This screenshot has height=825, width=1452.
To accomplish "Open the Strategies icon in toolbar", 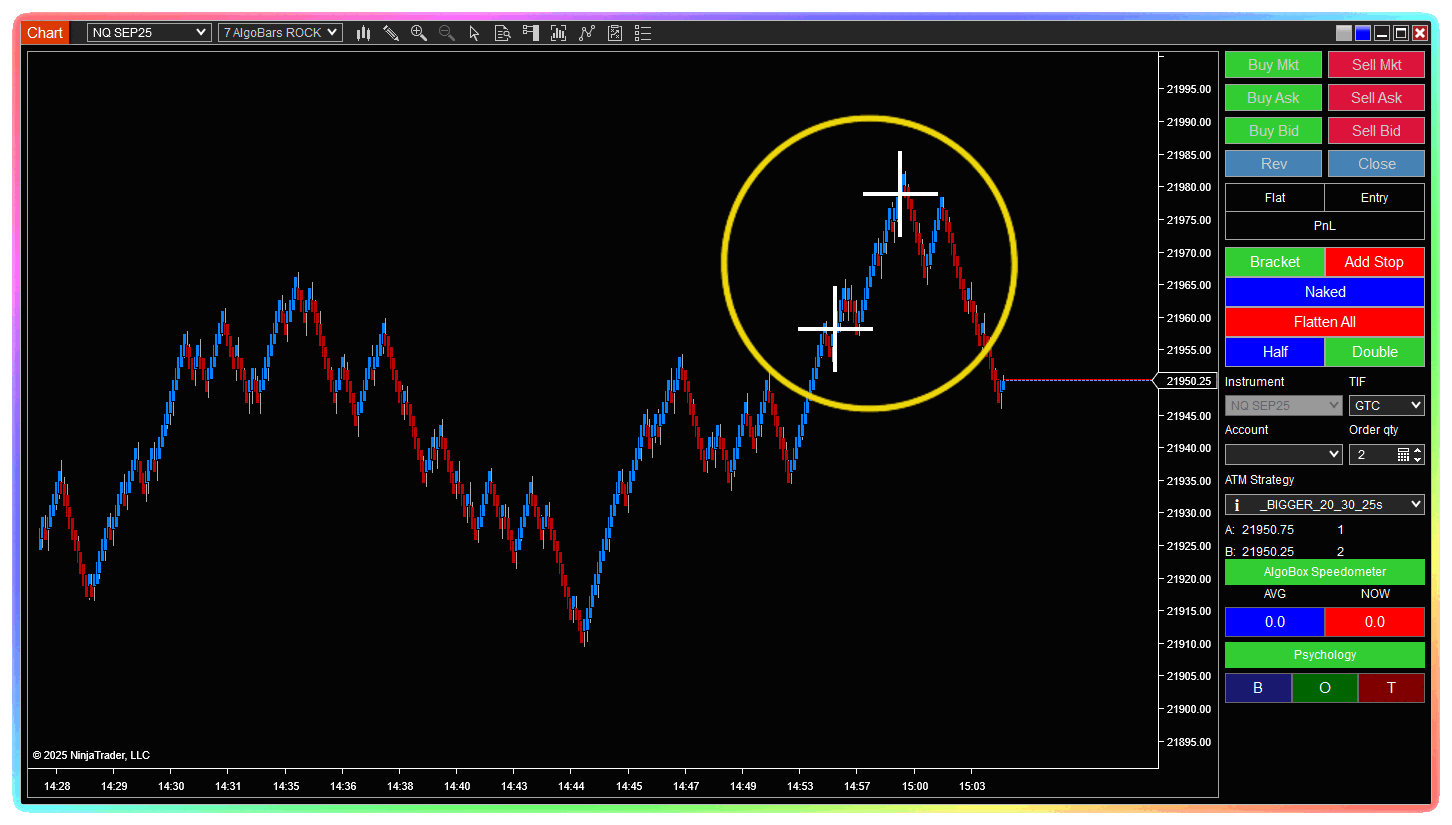I will (x=615, y=33).
